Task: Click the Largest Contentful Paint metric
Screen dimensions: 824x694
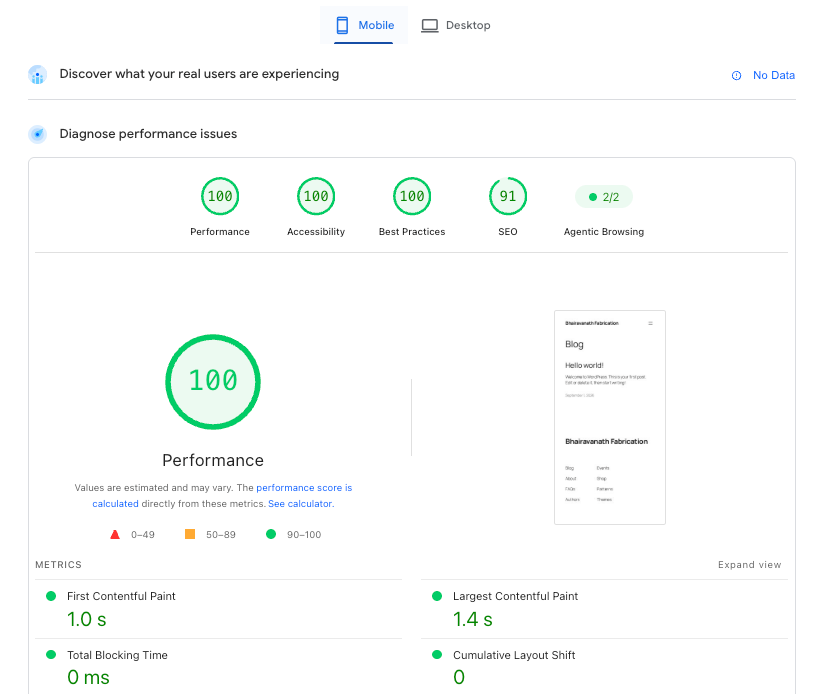Action: click(x=515, y=596)
